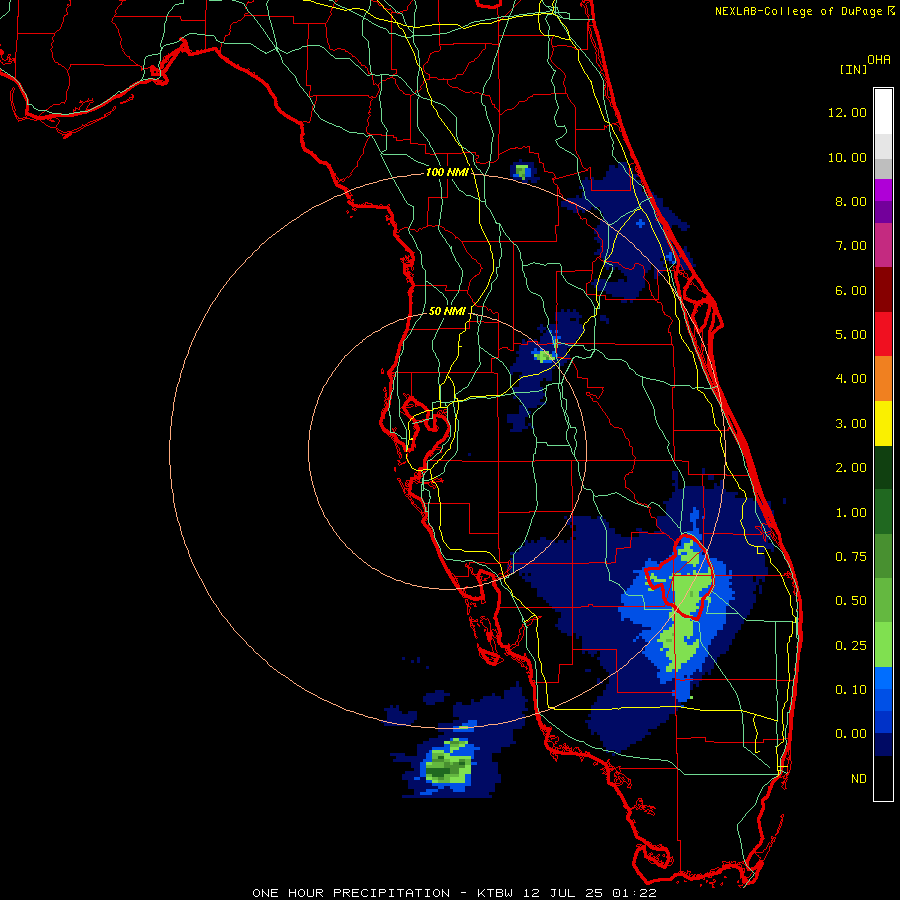Viewport: 900px width, 900px height.
Task: Click the 12.00 legend value
Action: [847, 112]
